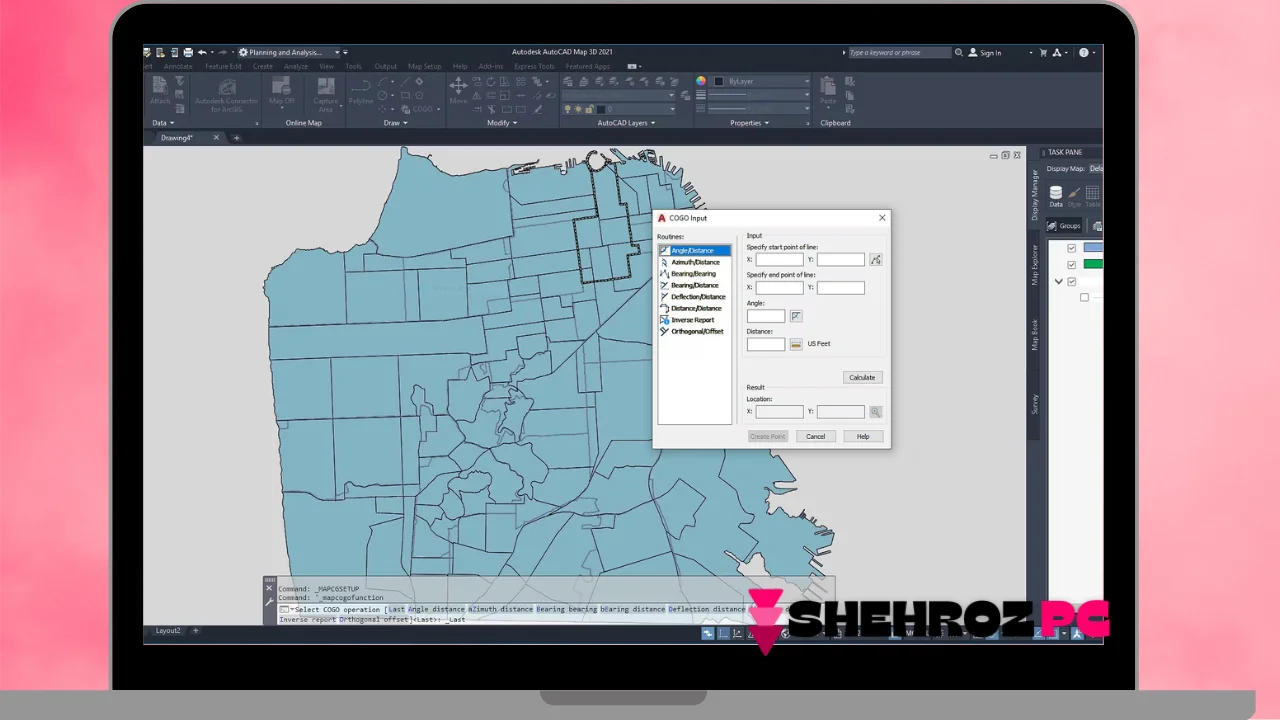Toggle the layer freeze sun icon

[578, 109]
